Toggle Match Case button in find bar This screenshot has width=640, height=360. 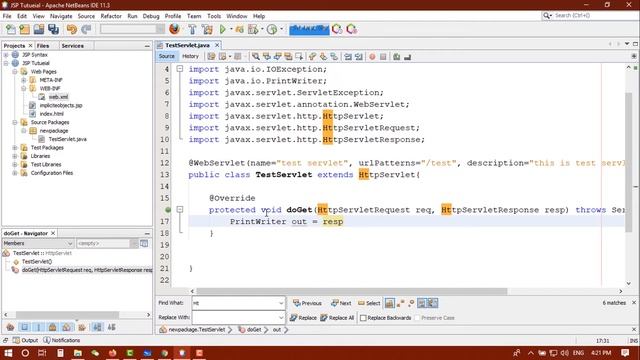[390, 303]
